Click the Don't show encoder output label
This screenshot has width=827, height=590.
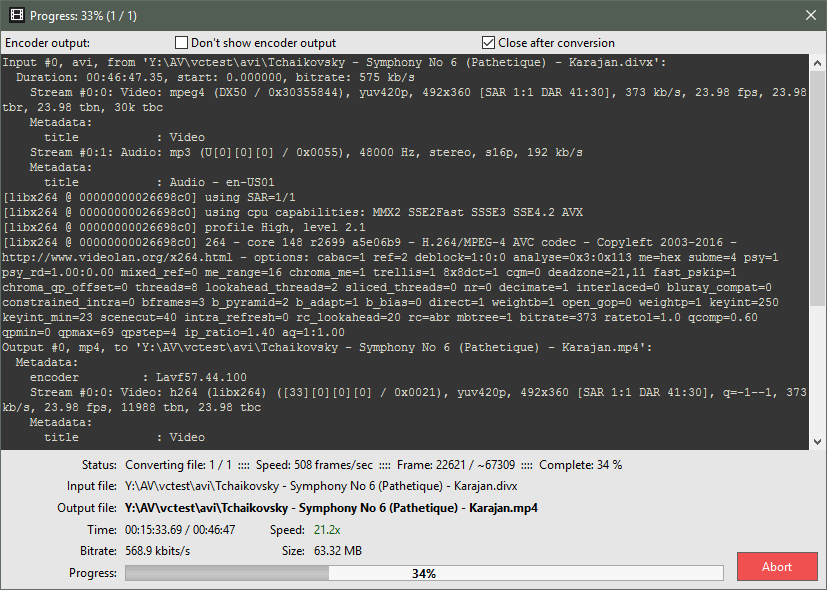click(263, 43)
